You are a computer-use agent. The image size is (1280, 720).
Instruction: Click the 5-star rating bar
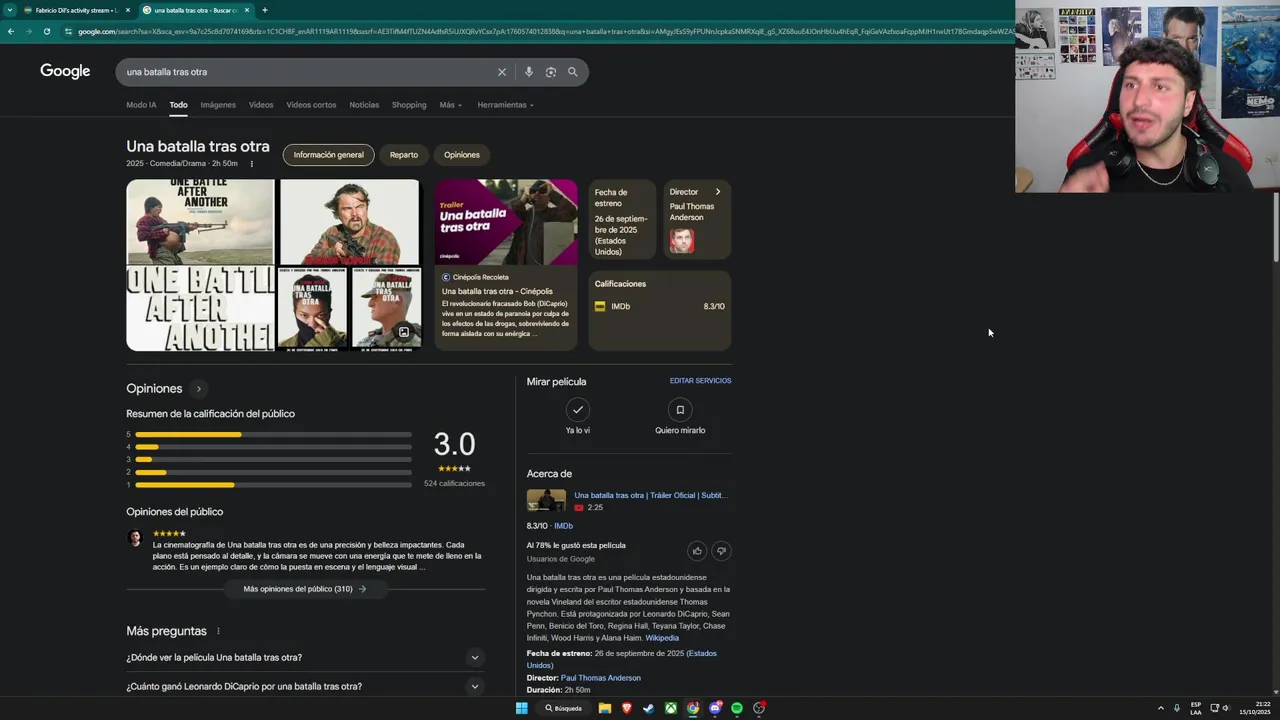click(x=273, y=435)
